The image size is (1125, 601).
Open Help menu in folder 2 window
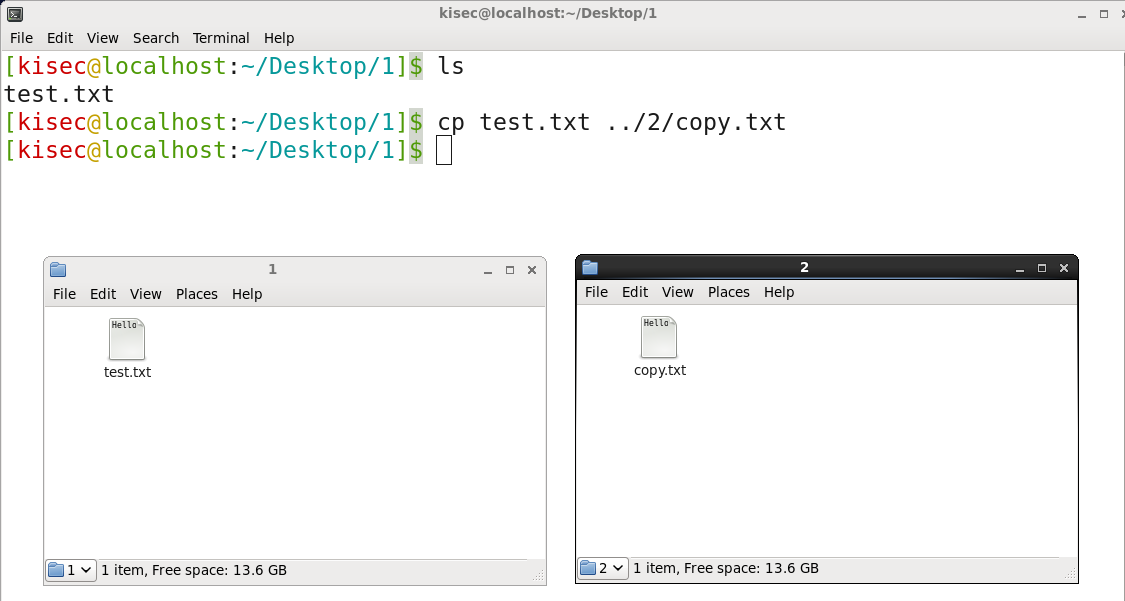pyautogui.click(x=779, y=292)
